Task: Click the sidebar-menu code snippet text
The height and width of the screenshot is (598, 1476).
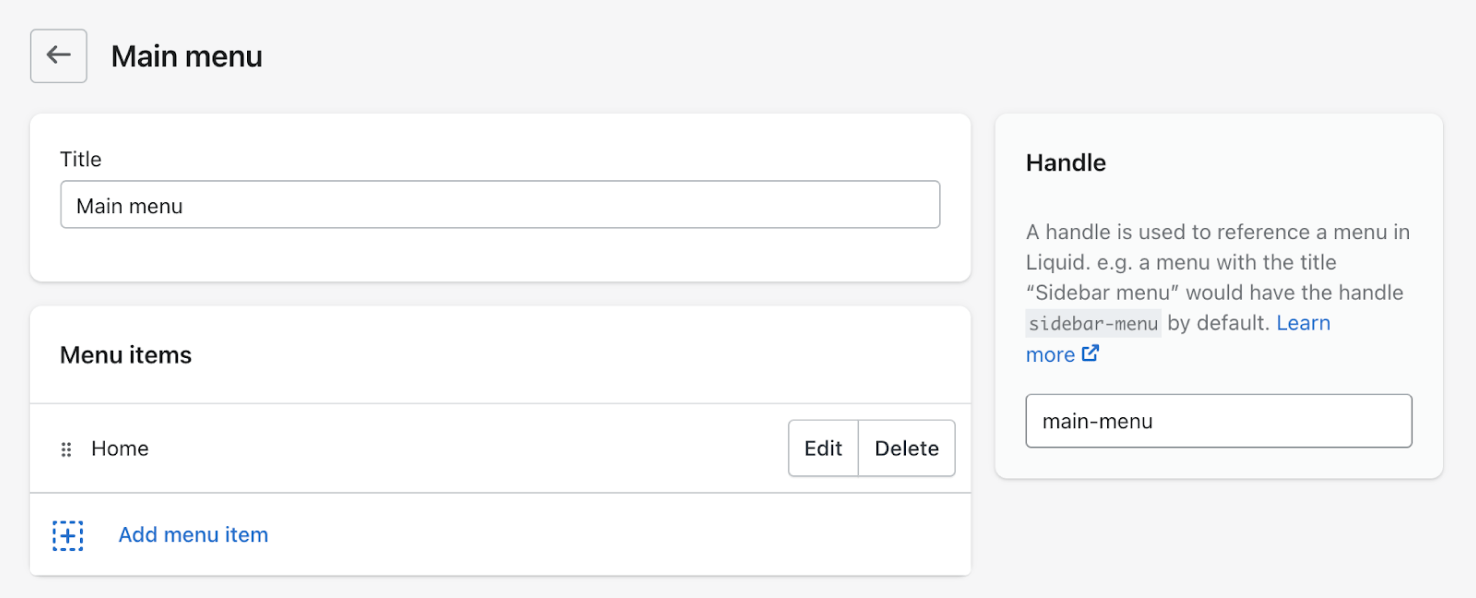Action: pos(1091,323)
